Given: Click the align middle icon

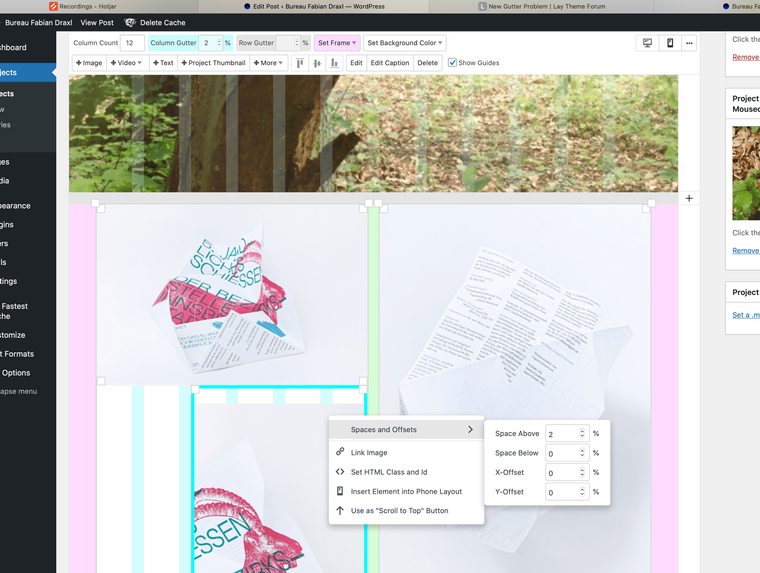Looking at the screenshot, I should (317, 63).
